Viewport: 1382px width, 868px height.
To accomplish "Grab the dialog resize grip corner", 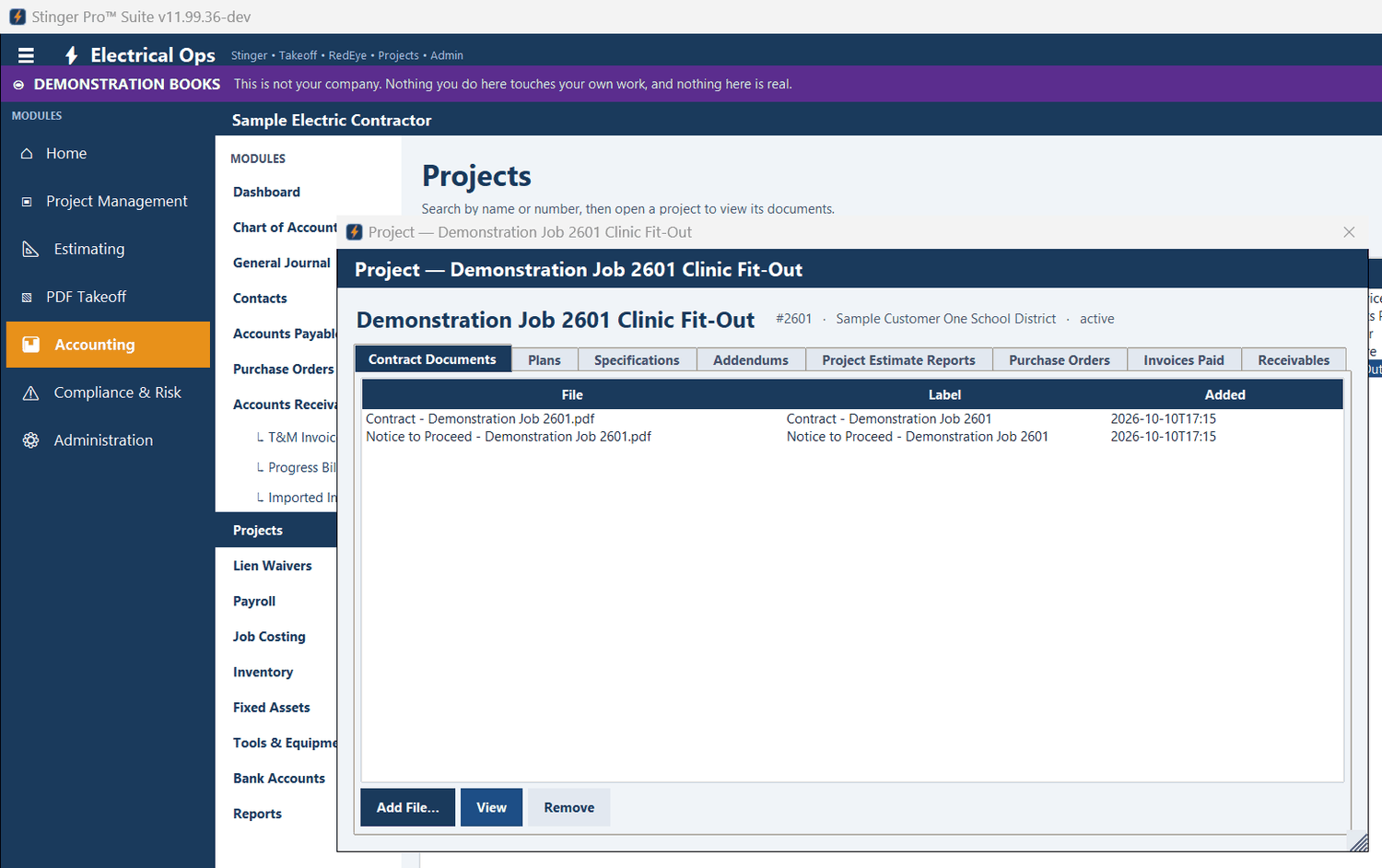I will [1358, 842].
